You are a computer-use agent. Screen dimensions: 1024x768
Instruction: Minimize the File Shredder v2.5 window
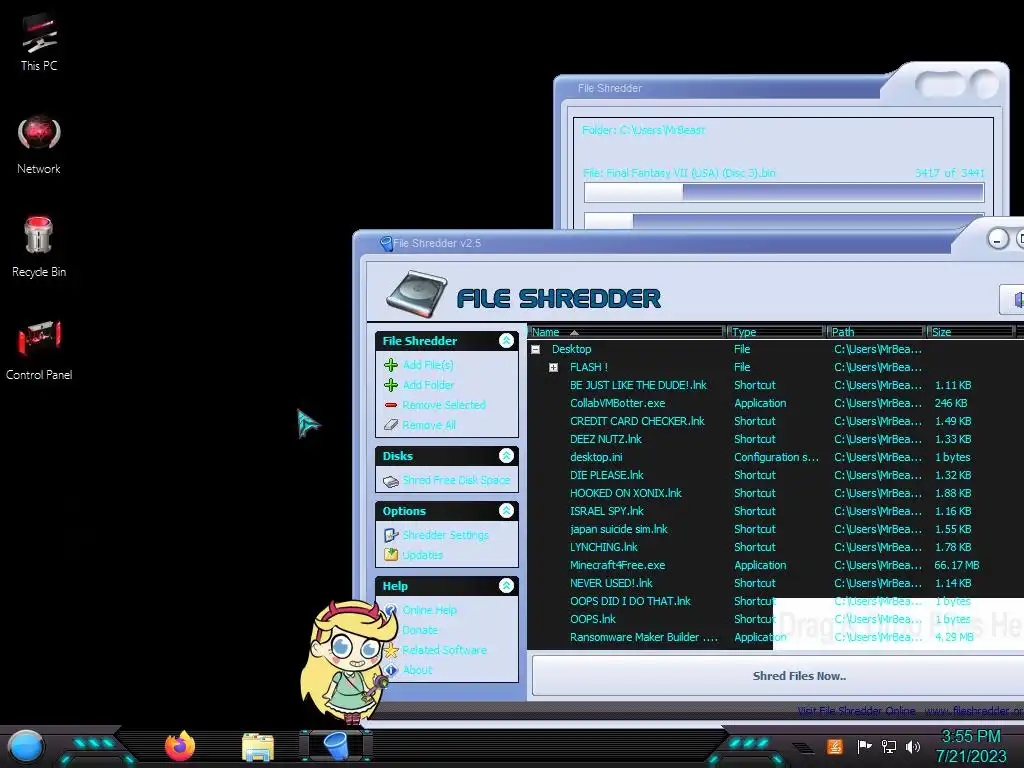click(997, 239)
